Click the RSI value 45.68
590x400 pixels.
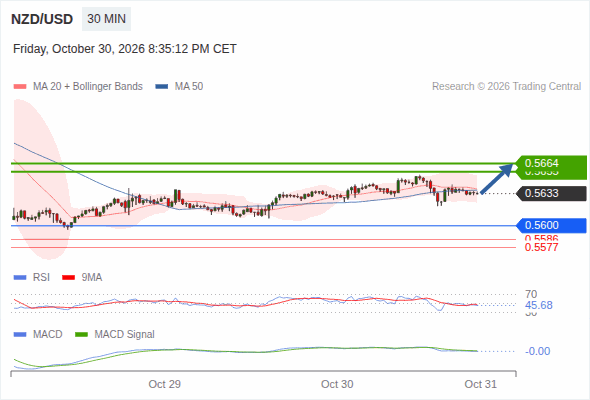click(x=539, y=305)
